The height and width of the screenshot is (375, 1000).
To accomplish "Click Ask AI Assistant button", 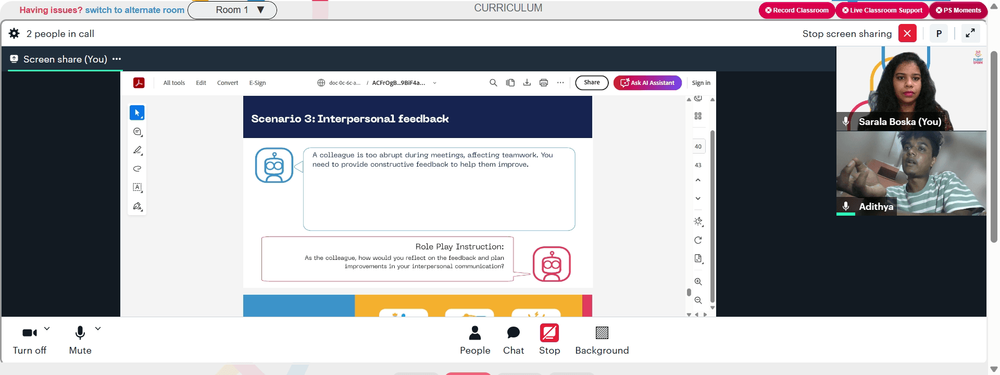I will point(647,82).
